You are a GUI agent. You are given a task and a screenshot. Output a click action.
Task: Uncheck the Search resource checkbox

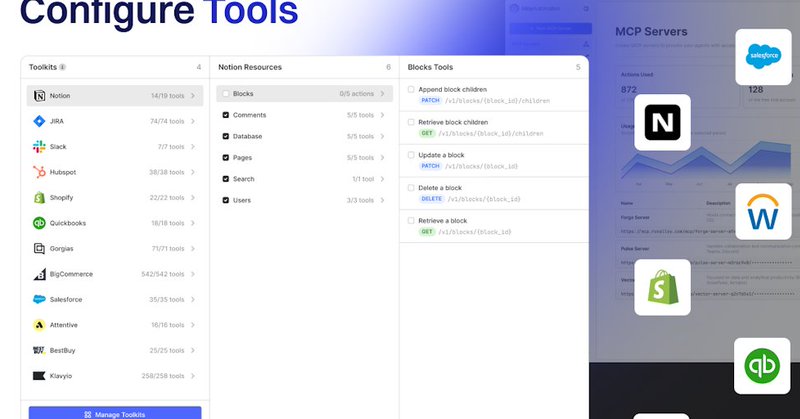pos(226,179)
